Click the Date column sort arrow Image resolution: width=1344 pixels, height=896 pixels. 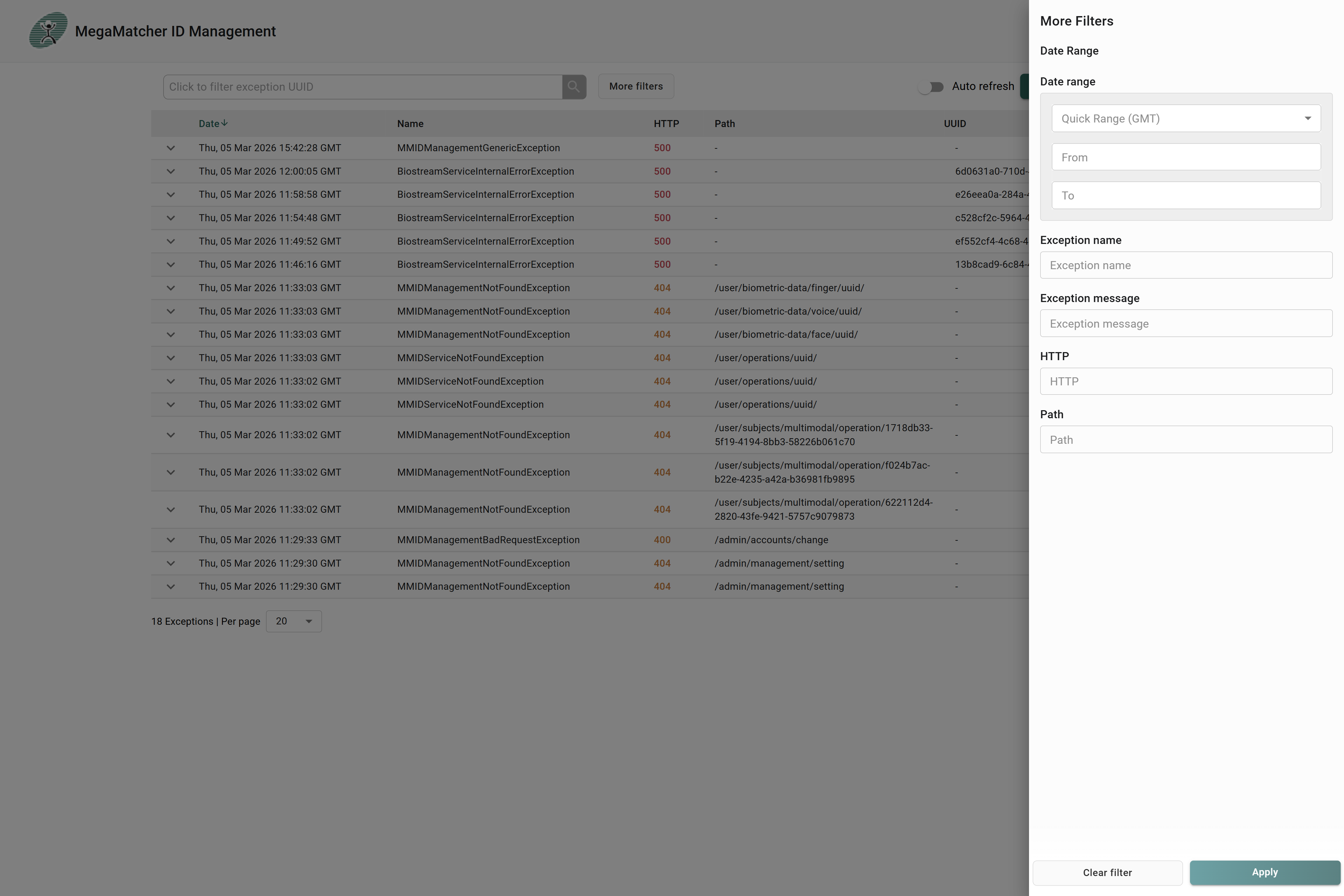point(225,123)
